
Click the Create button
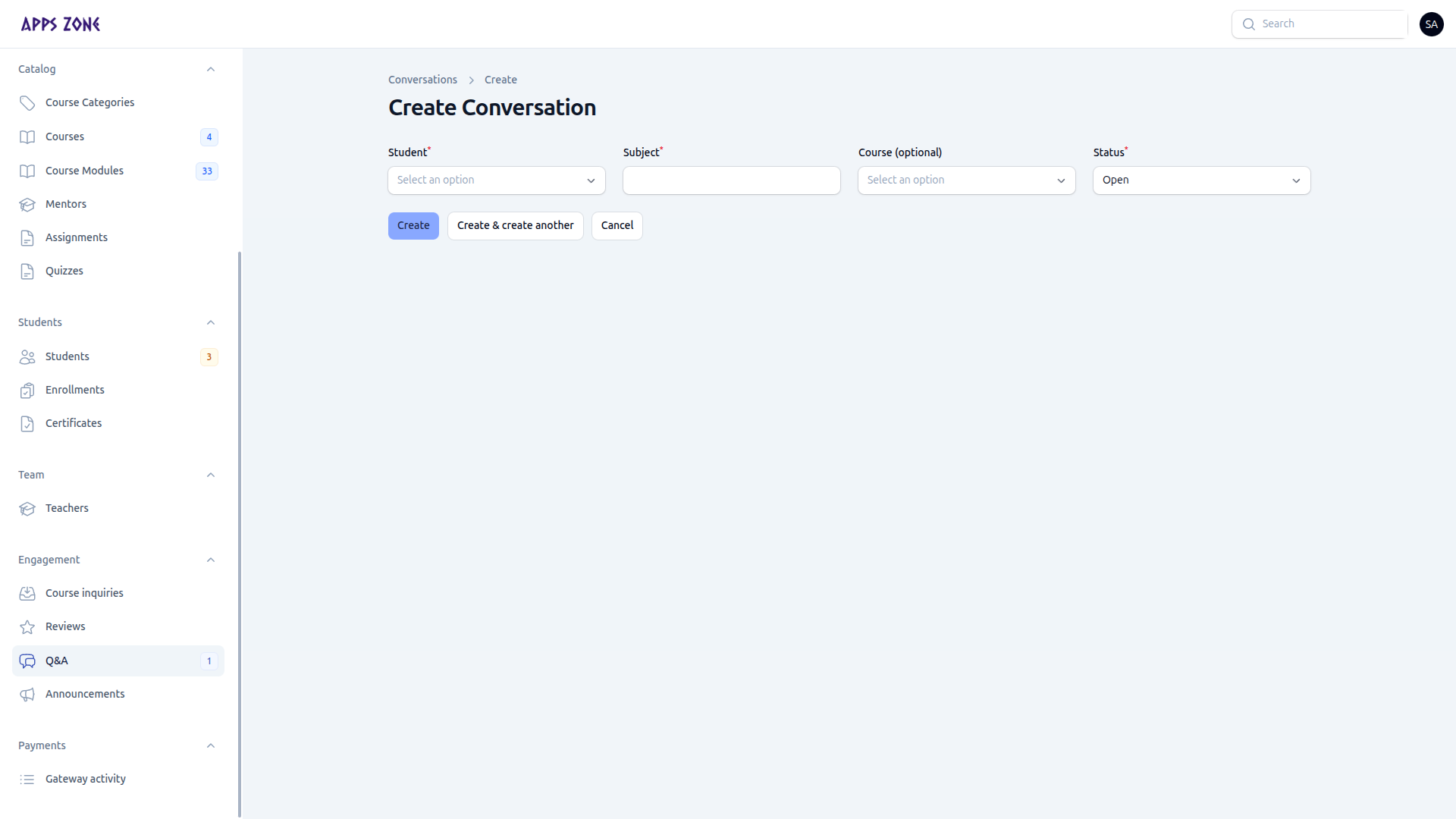(413, 226)
